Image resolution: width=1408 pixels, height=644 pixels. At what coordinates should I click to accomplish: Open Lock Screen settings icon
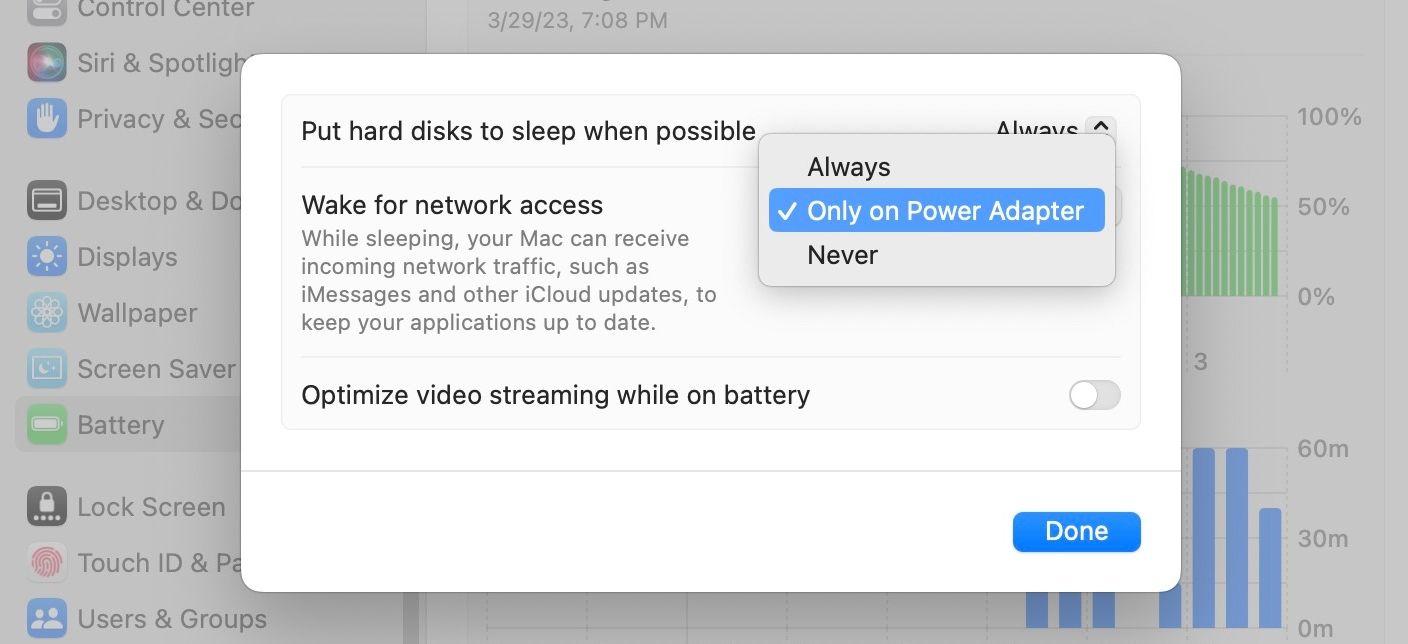(44, 507)
